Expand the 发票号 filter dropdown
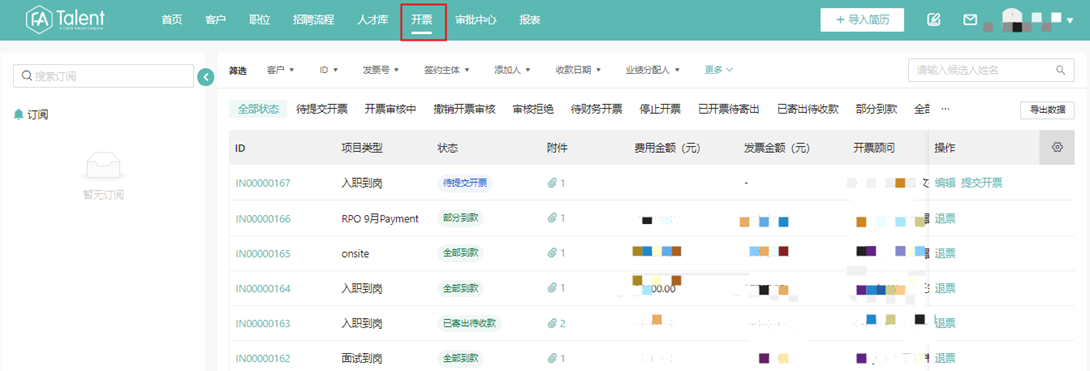This screenshot has width=1090, height=371. pyautogui.click(x=380, y=70)
